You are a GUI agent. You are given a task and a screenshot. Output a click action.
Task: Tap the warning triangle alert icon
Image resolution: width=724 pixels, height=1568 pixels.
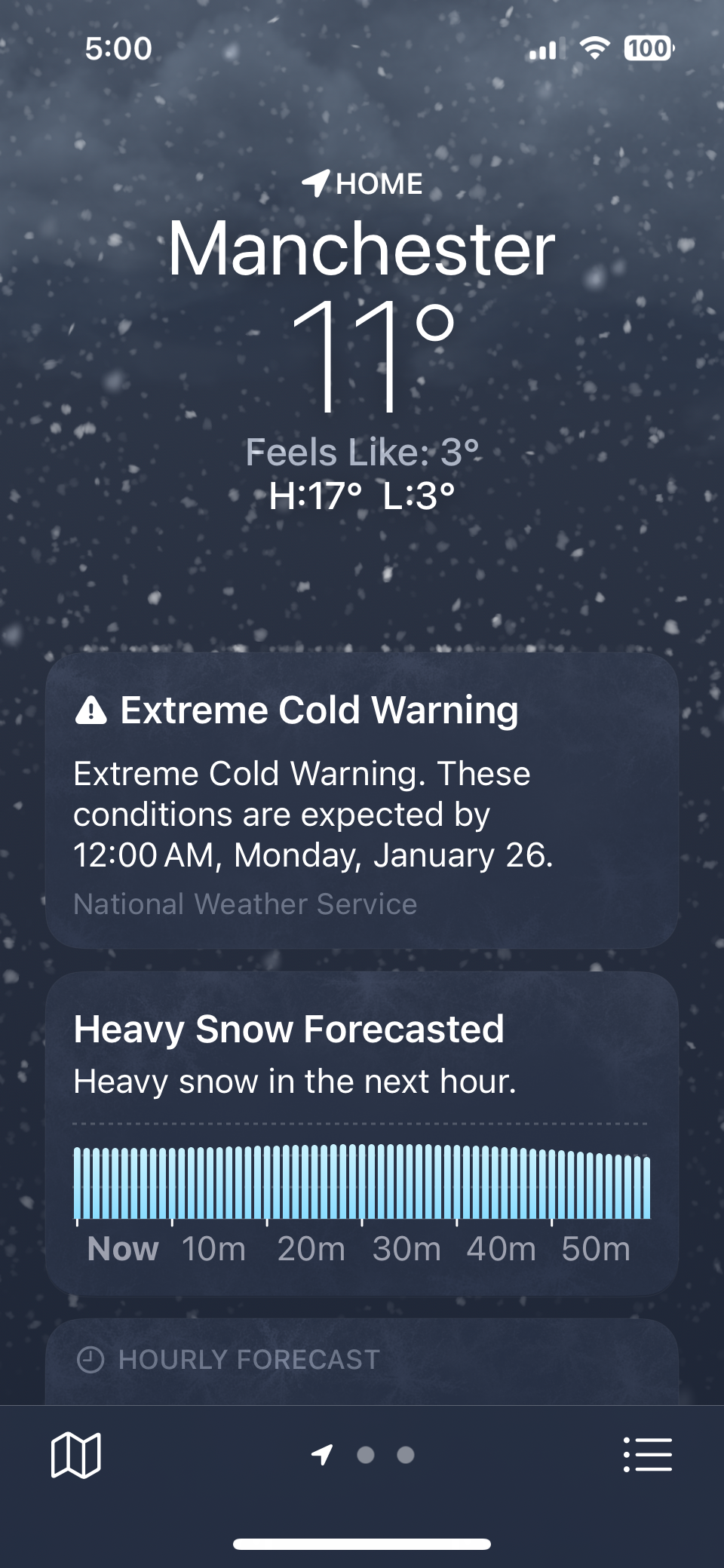pos(91,710)
